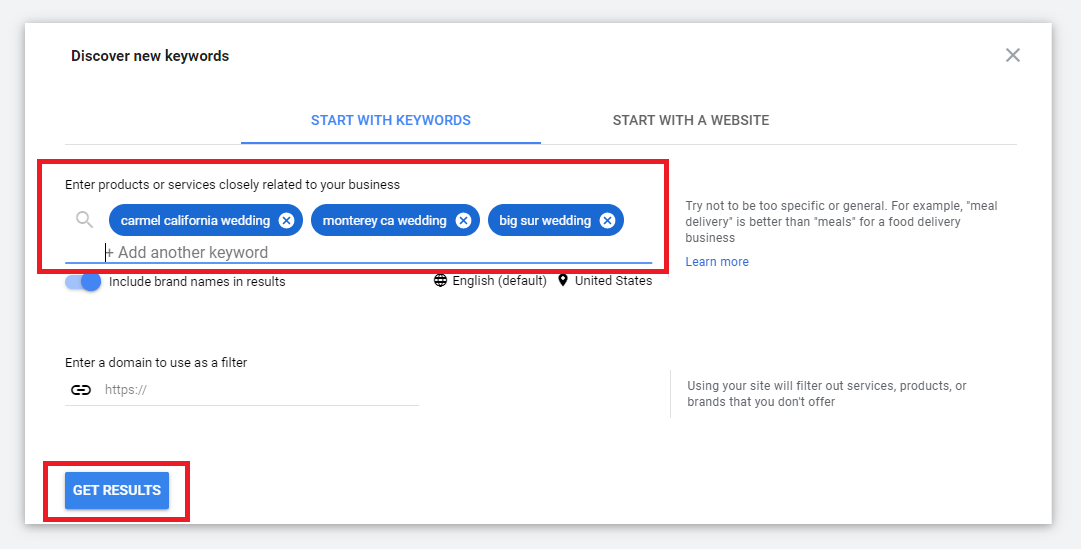Click the Discover new keywords title
The width and height of the screenshot is (1081, 549).
(x=150, y=56)
